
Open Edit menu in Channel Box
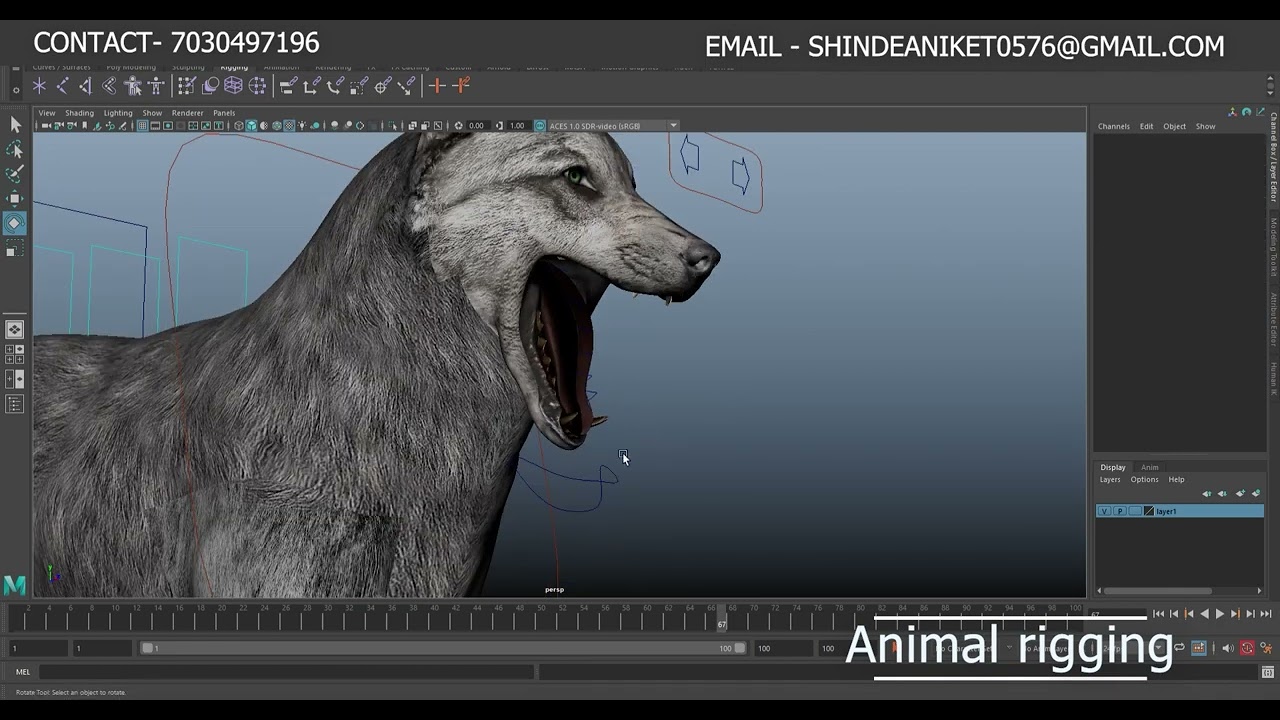(1146, 126)
